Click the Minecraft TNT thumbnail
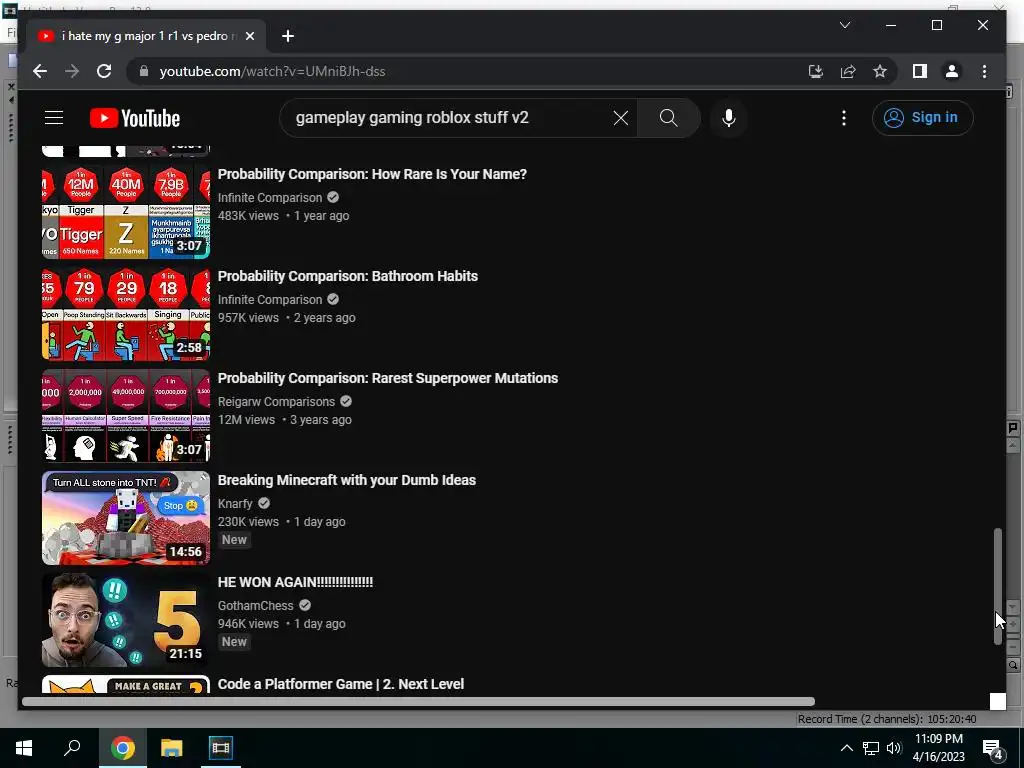The width and height of the screenshot is (1024, 768). tap(126, 518)
